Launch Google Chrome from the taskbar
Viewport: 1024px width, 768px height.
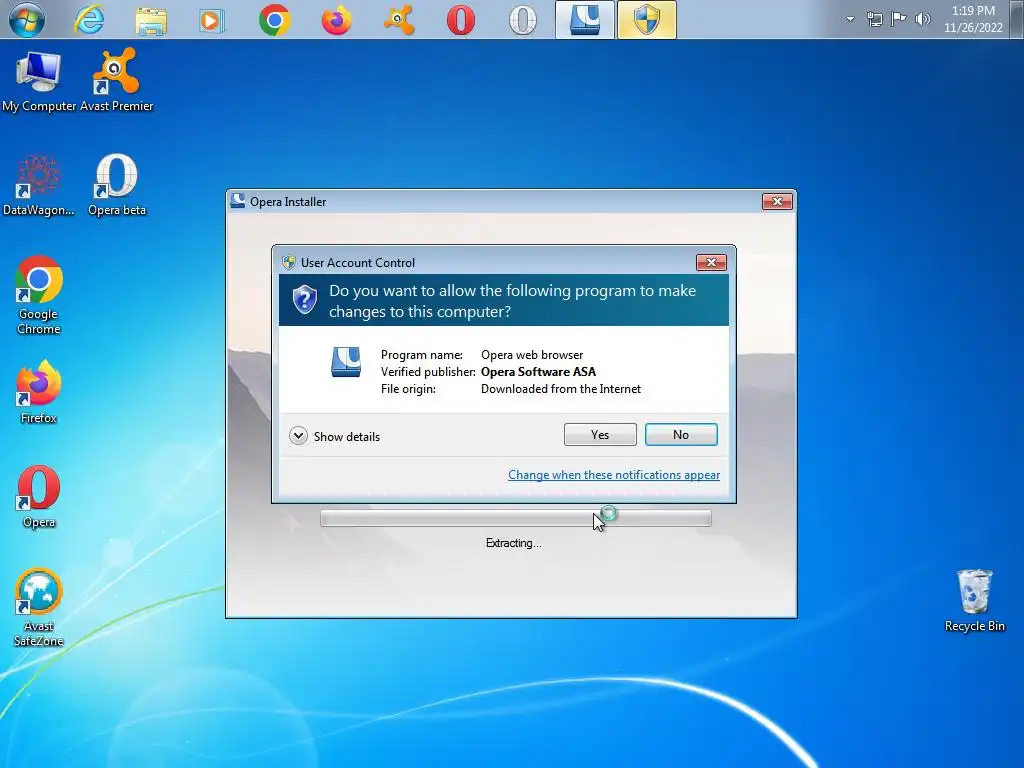coord(274,20)
